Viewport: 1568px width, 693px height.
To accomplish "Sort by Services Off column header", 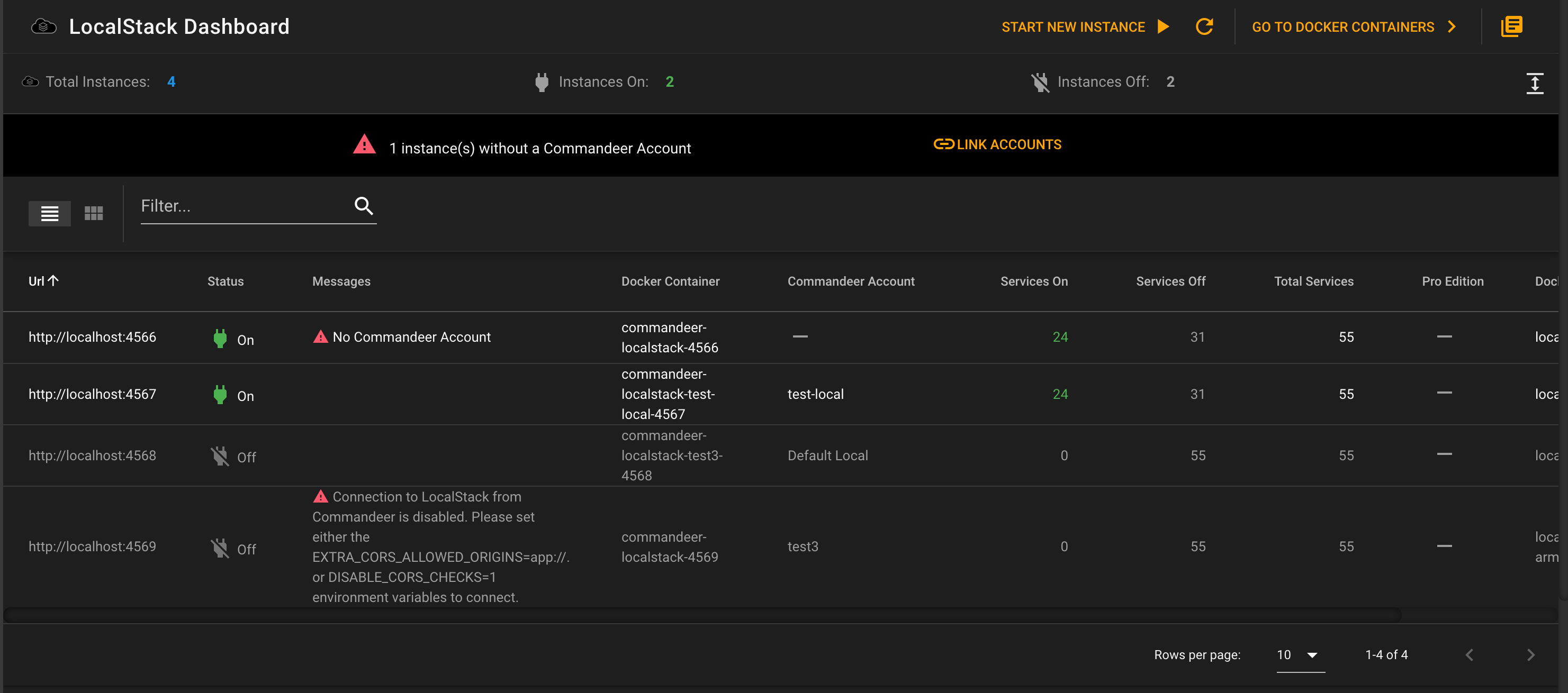I will (1170, 281).
